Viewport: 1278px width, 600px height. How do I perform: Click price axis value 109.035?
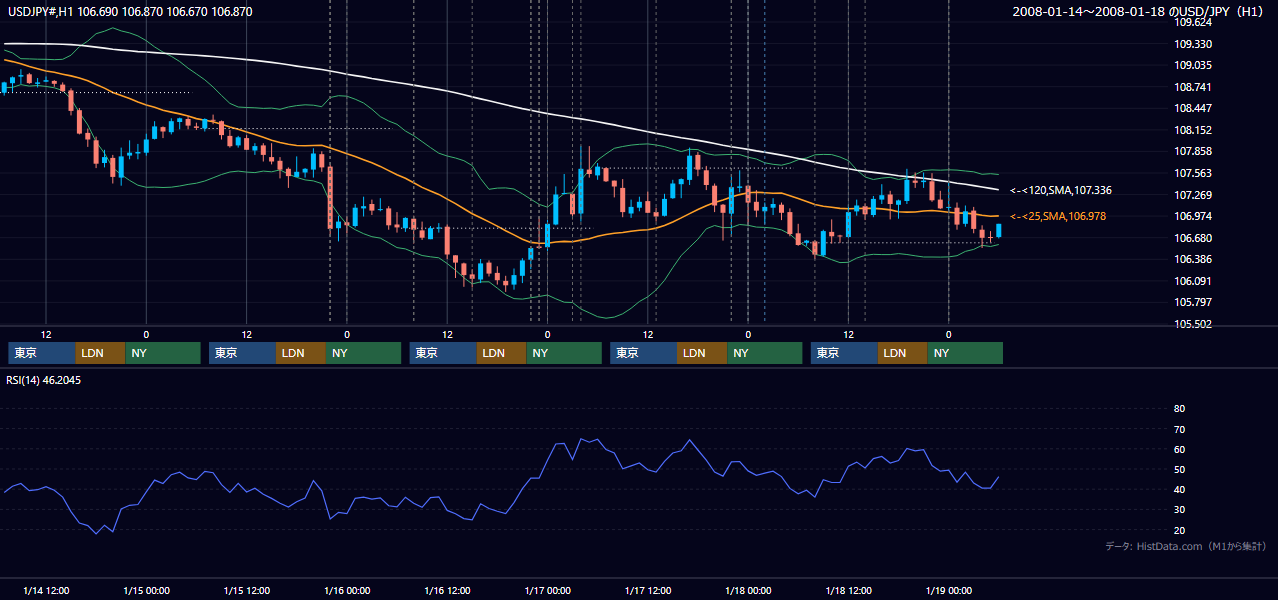1192,65
